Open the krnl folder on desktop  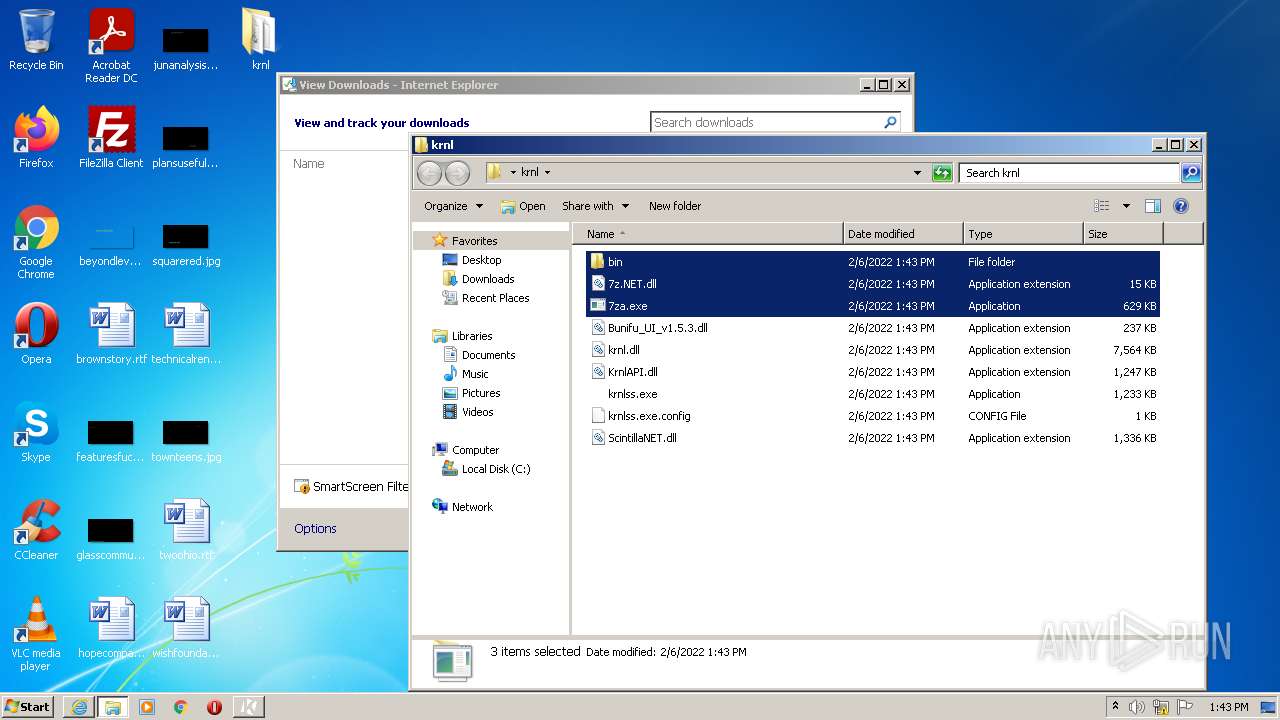coord(260,40)
